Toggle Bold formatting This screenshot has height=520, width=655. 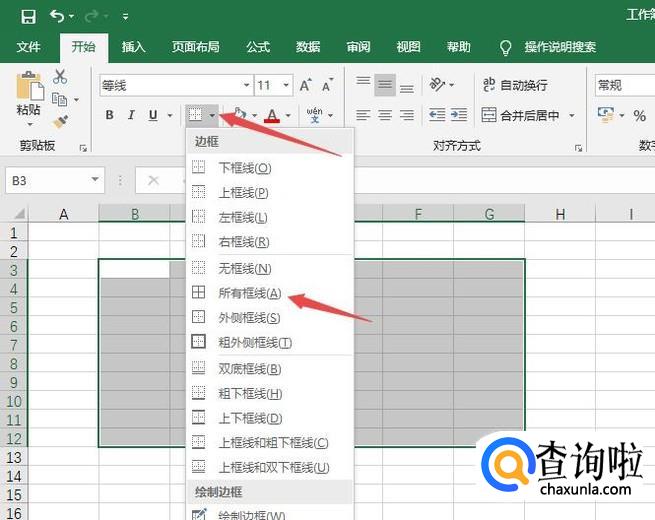click(109, 115)
